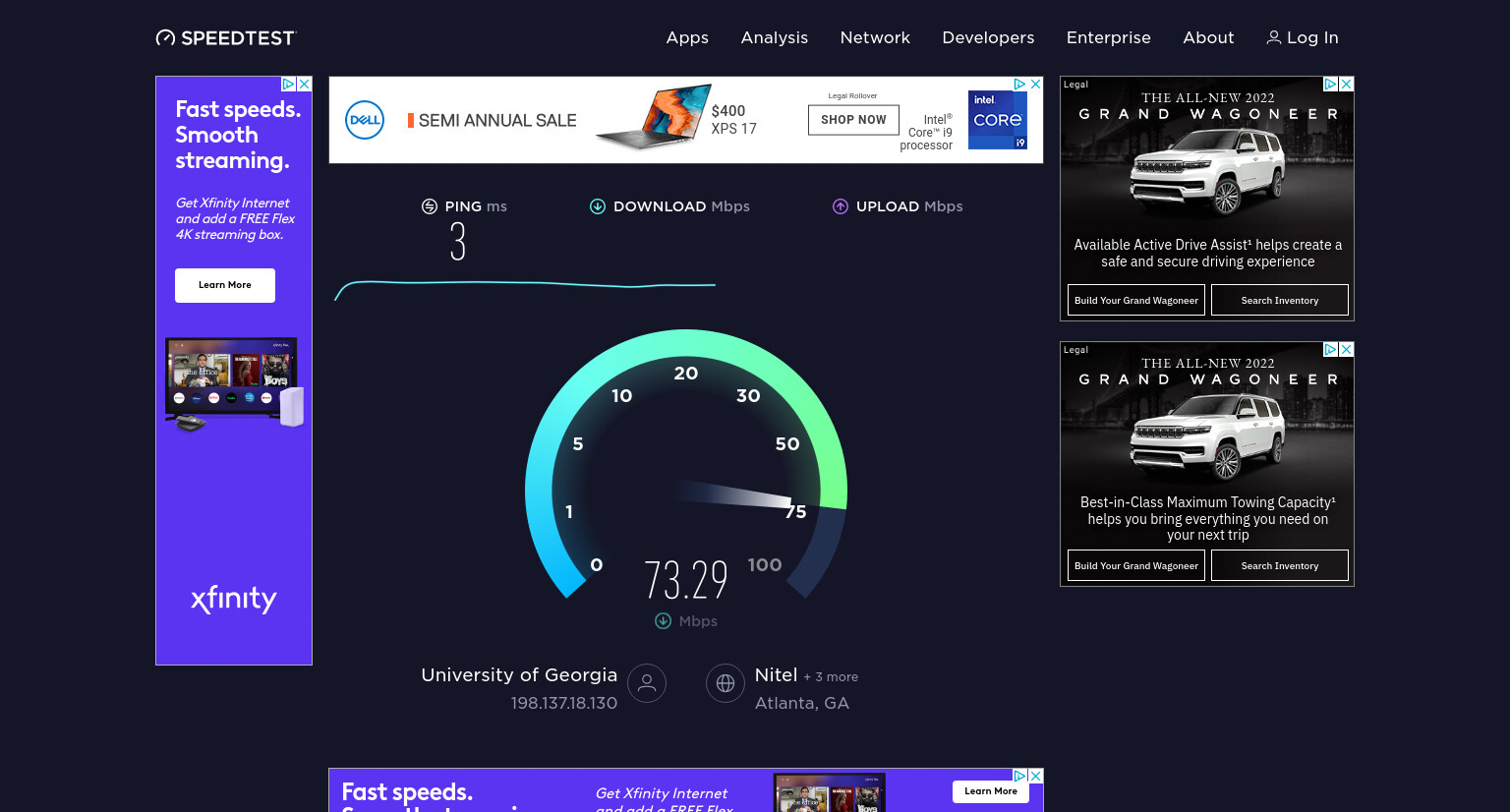Click the Log In link

pyautogui.click(x=1303, y=37)
